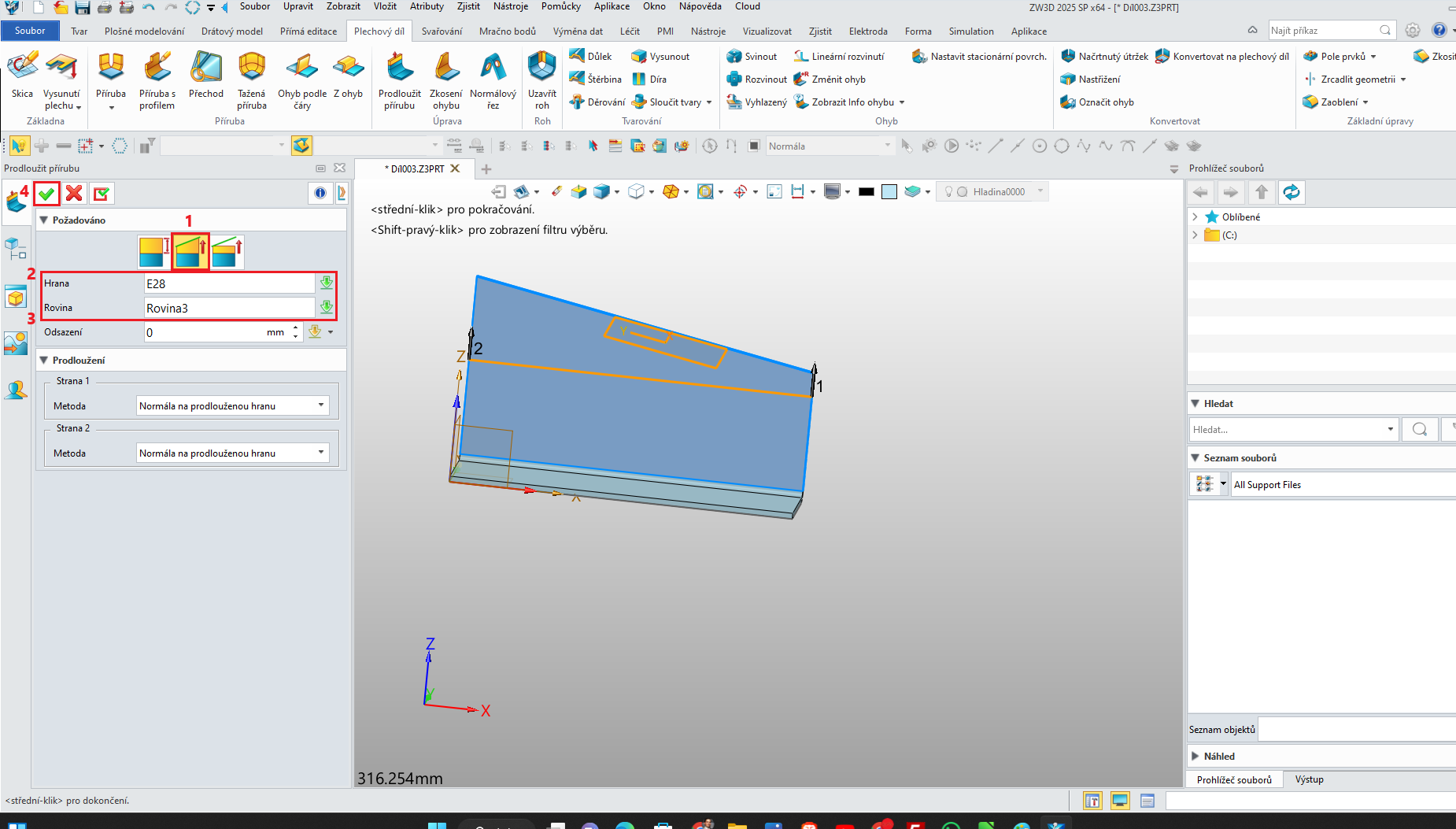Open the Normála filter dropdown

[x=830, y=146]
